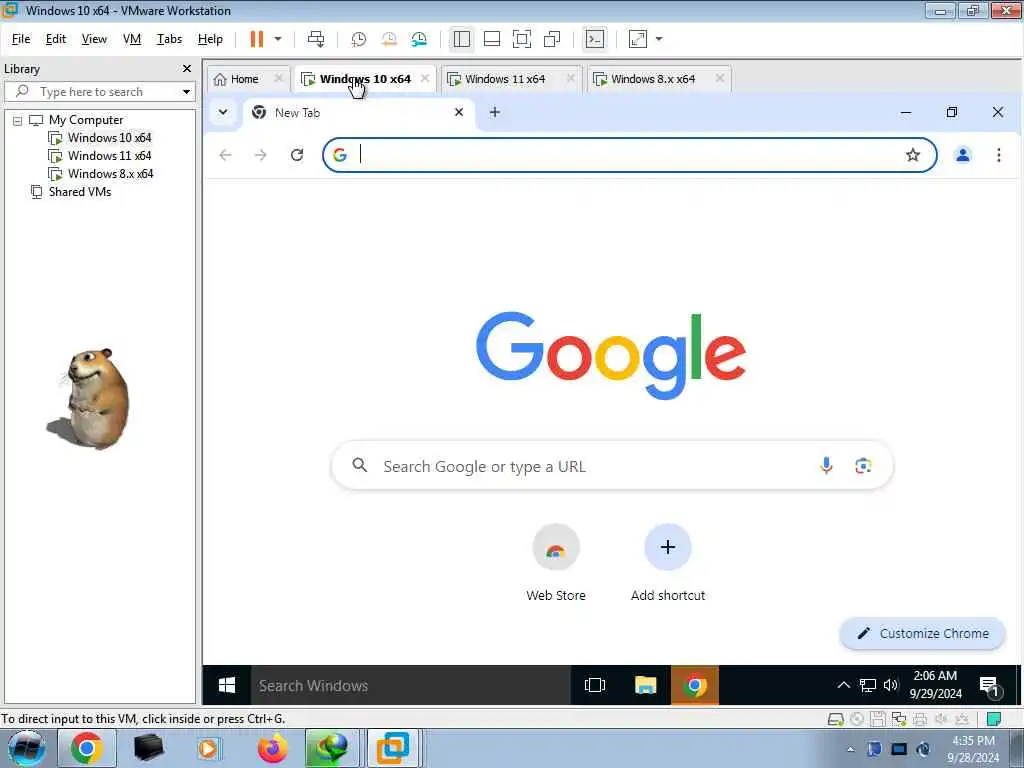
Task: Open the Chrome profile icon
Action: (963, 155)
